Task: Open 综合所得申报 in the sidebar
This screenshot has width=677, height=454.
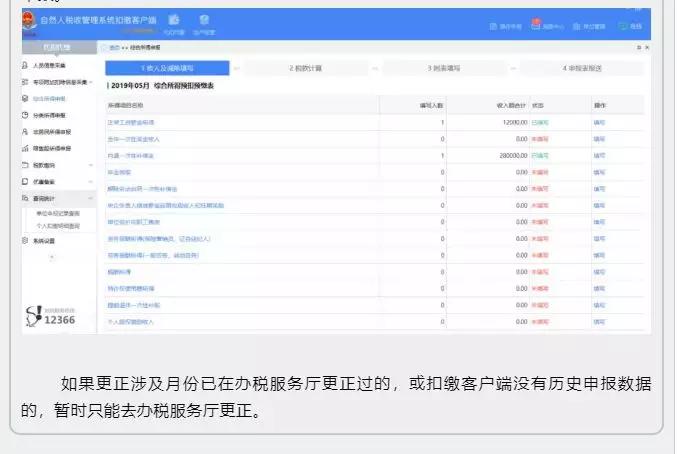Action: tap(49, 99)
